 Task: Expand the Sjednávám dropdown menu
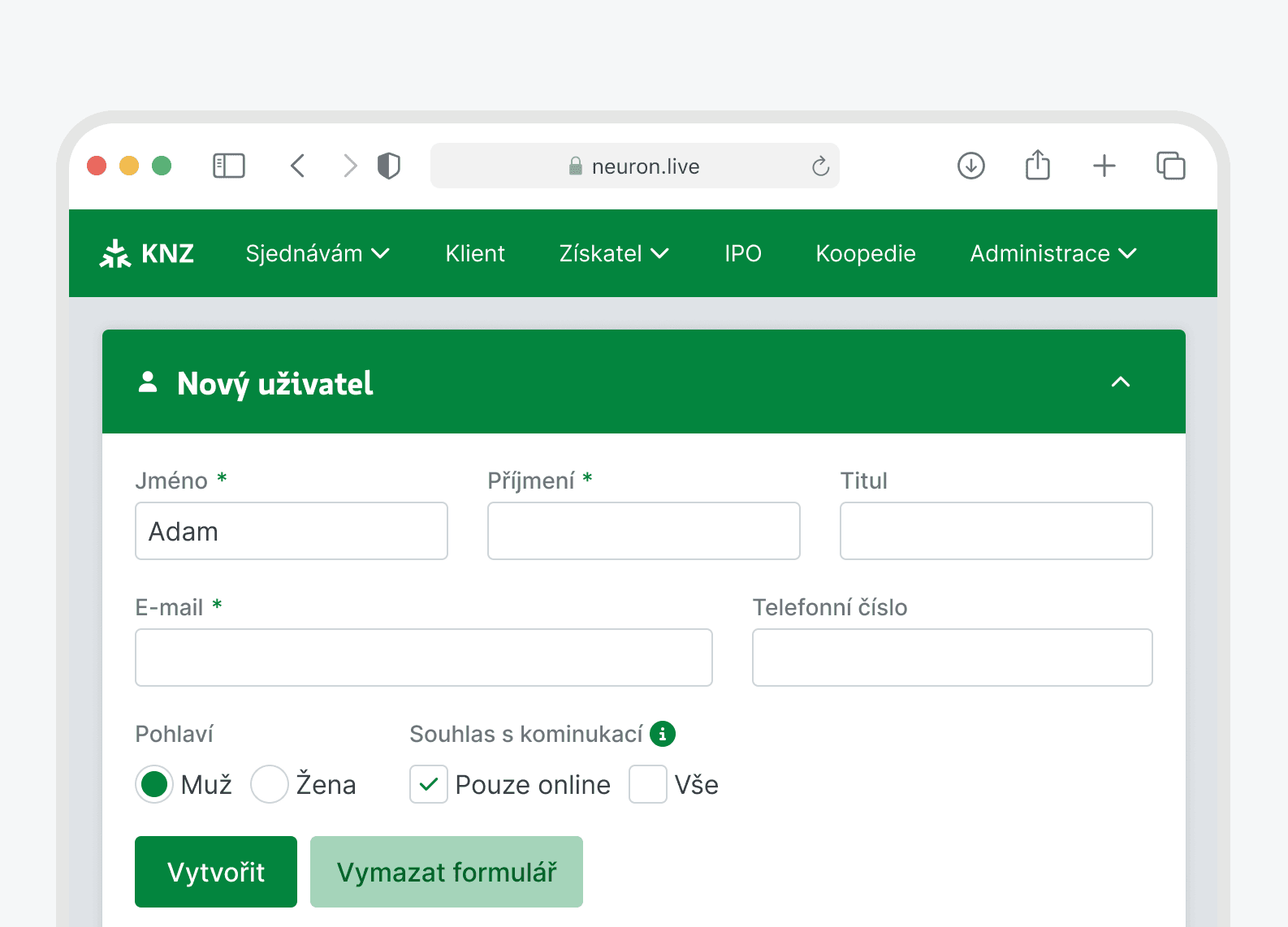click(x=318, y=253)
